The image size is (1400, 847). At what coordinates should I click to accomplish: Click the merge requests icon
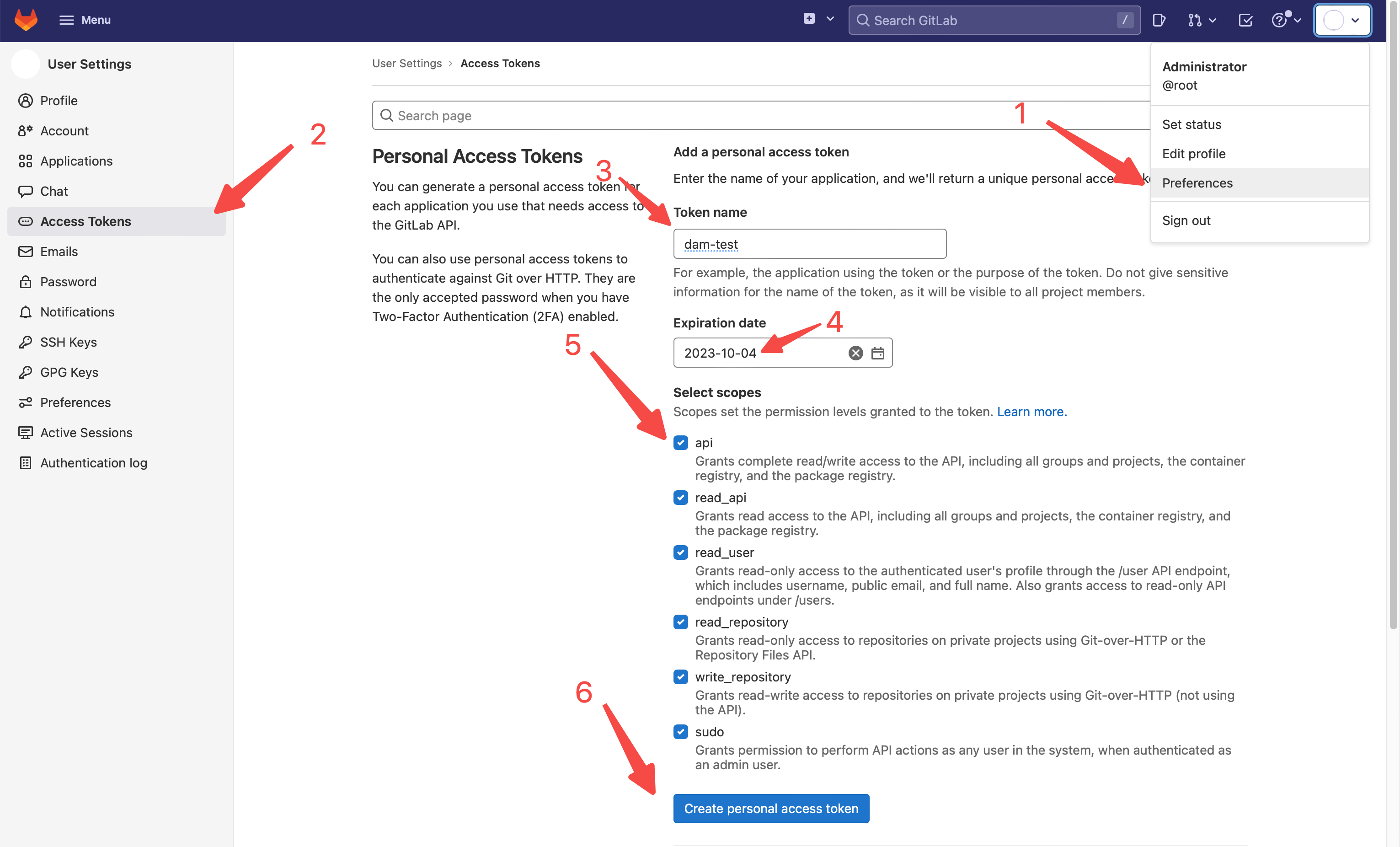tap(1194, 20)
